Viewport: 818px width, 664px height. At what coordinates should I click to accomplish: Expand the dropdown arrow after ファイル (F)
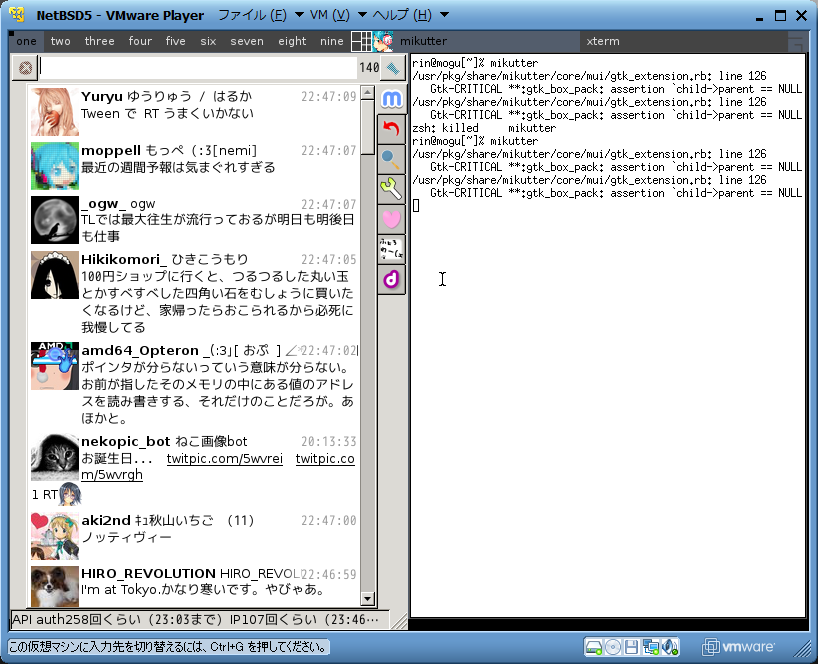(x=299, y=15)
